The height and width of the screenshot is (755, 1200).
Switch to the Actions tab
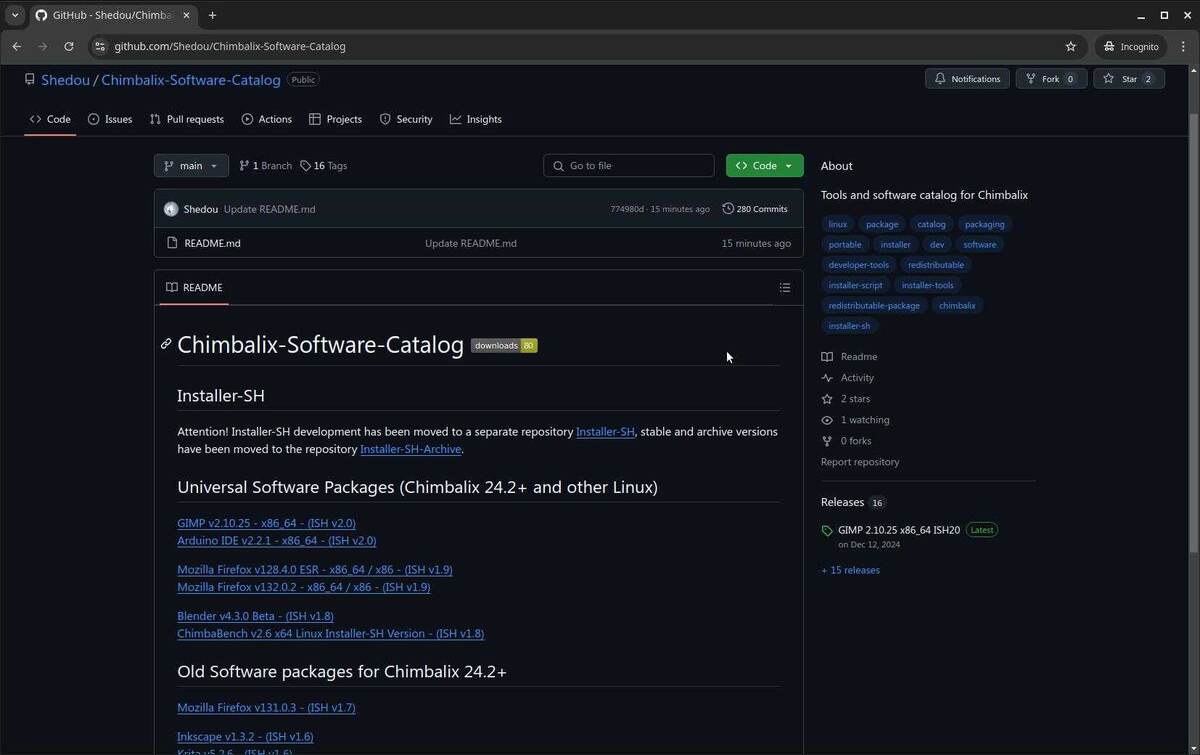(267, 119)
